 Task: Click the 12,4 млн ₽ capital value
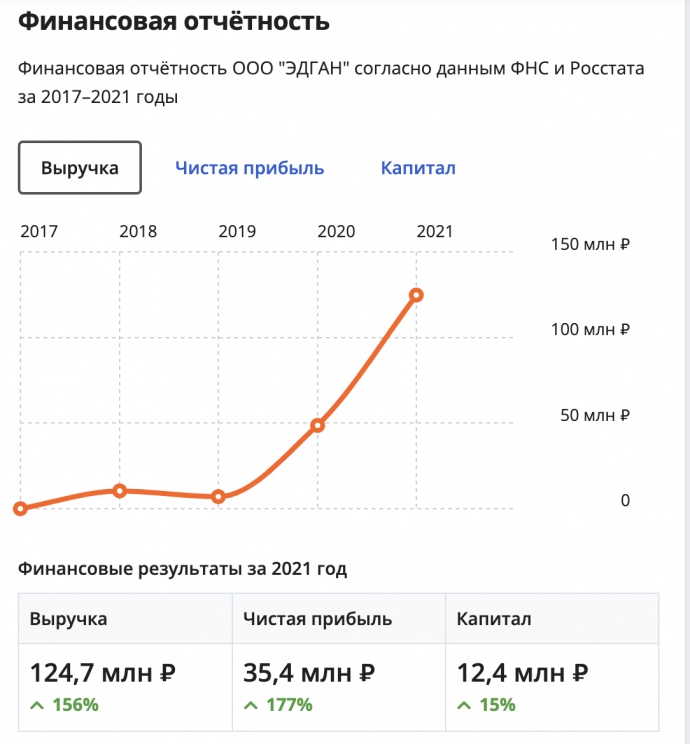point(522,674)
